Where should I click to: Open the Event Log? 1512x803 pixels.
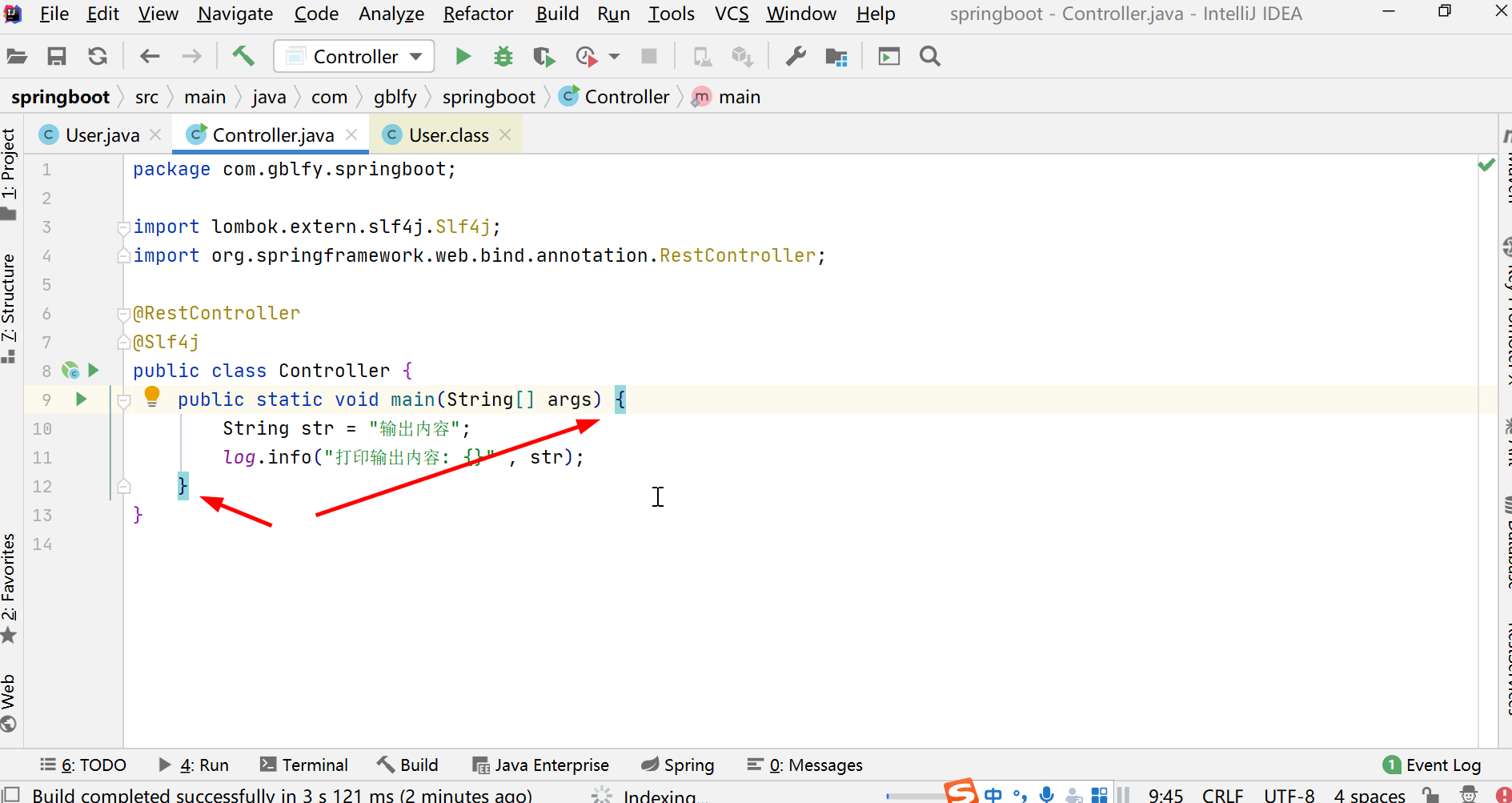[1432, 765]
